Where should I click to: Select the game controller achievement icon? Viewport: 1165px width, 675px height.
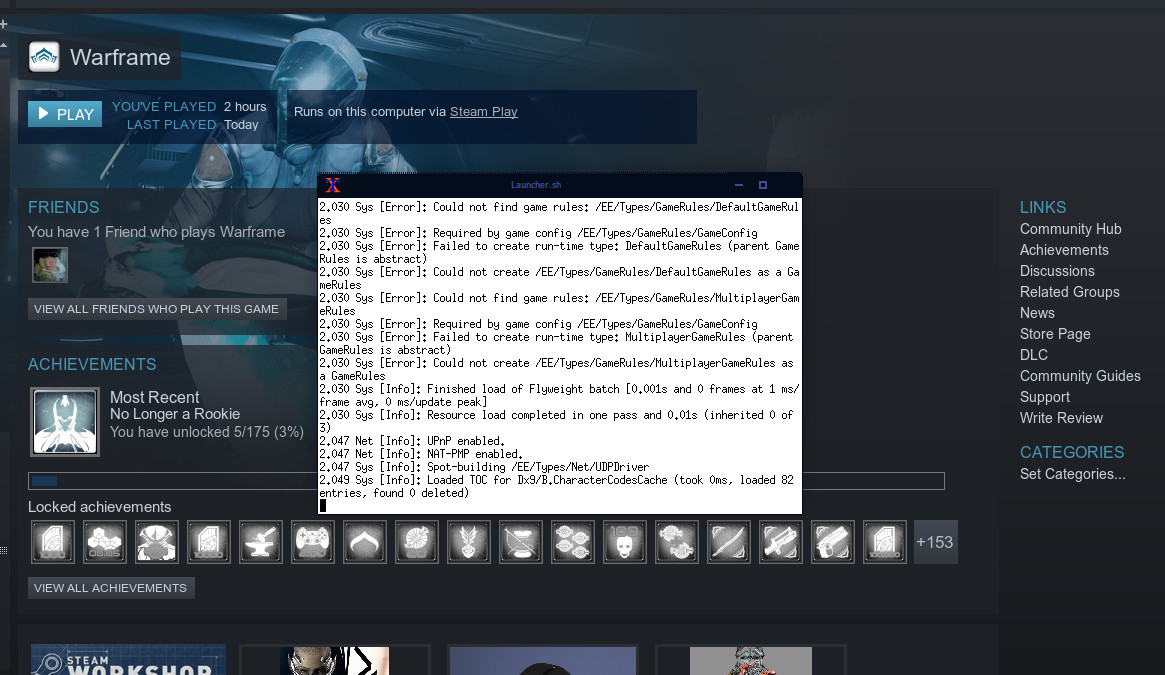tap(313, 542)
